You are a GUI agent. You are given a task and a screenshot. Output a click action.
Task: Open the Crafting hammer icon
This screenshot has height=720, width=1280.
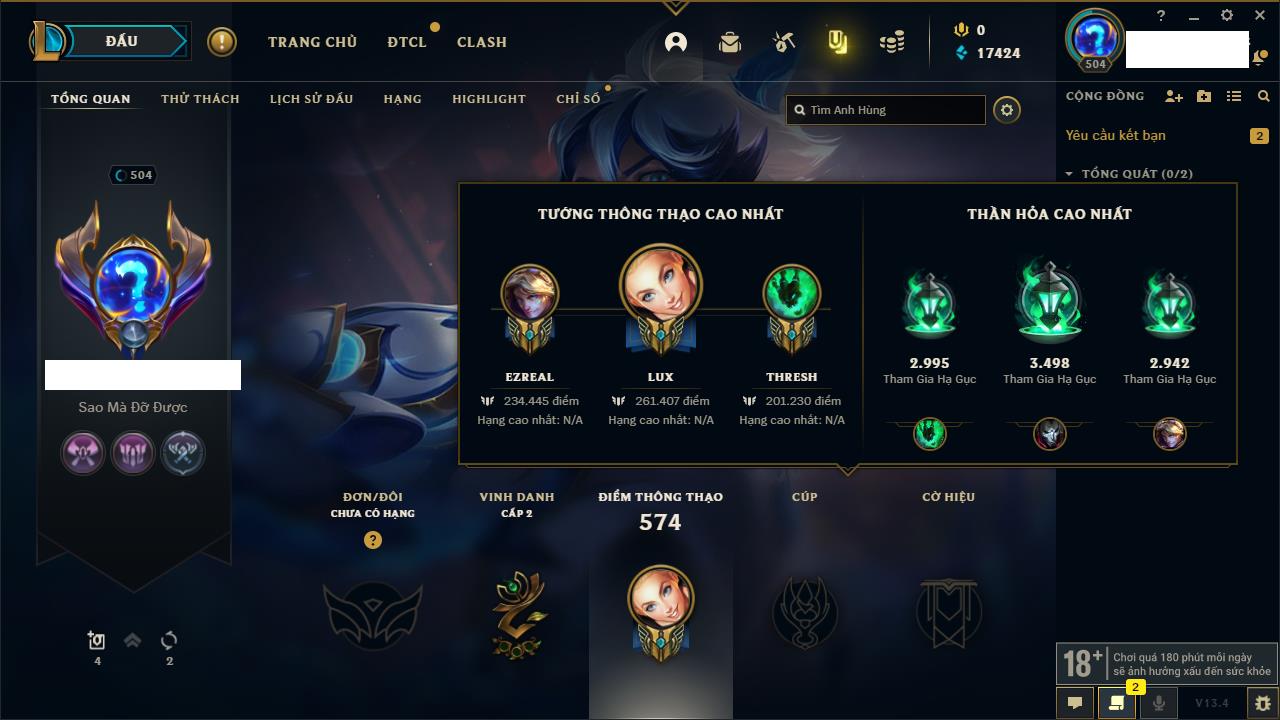click(x=784, y=42)
